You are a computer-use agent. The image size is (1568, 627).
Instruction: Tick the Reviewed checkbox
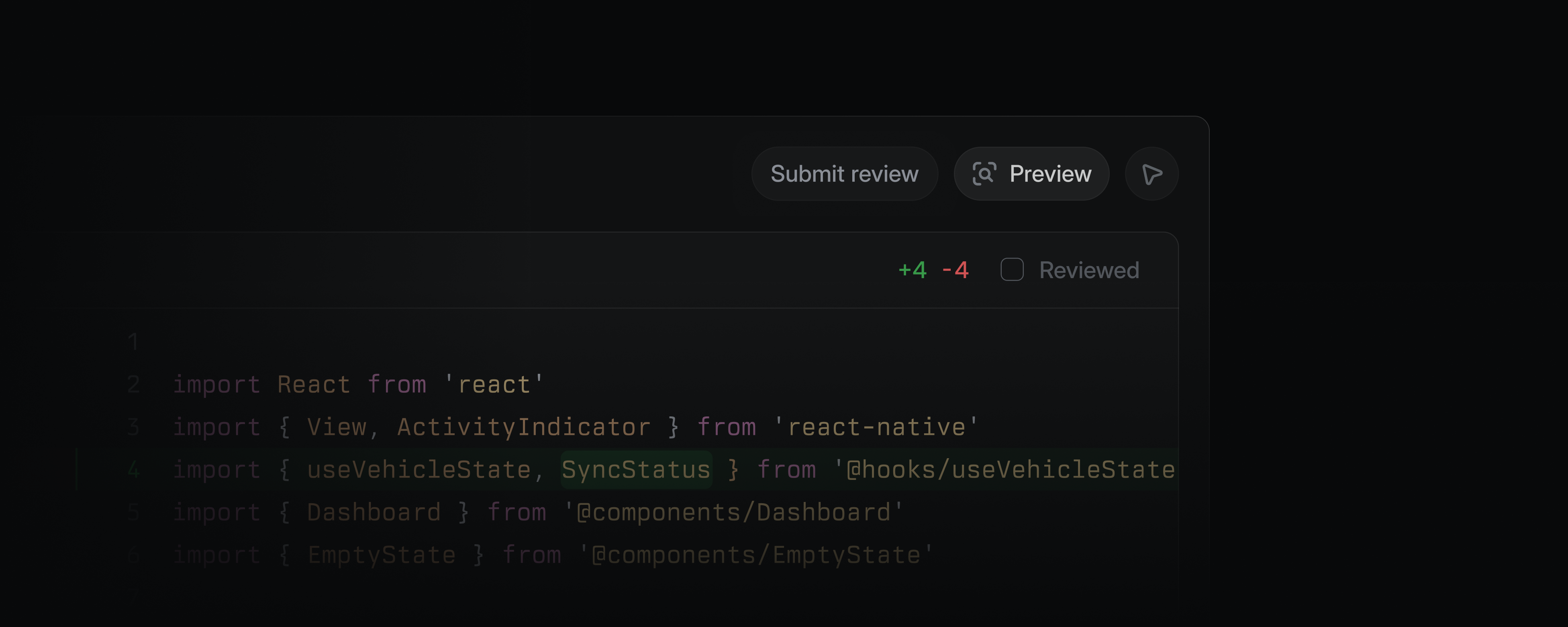pyautogui.click(x=1012, y=269)
